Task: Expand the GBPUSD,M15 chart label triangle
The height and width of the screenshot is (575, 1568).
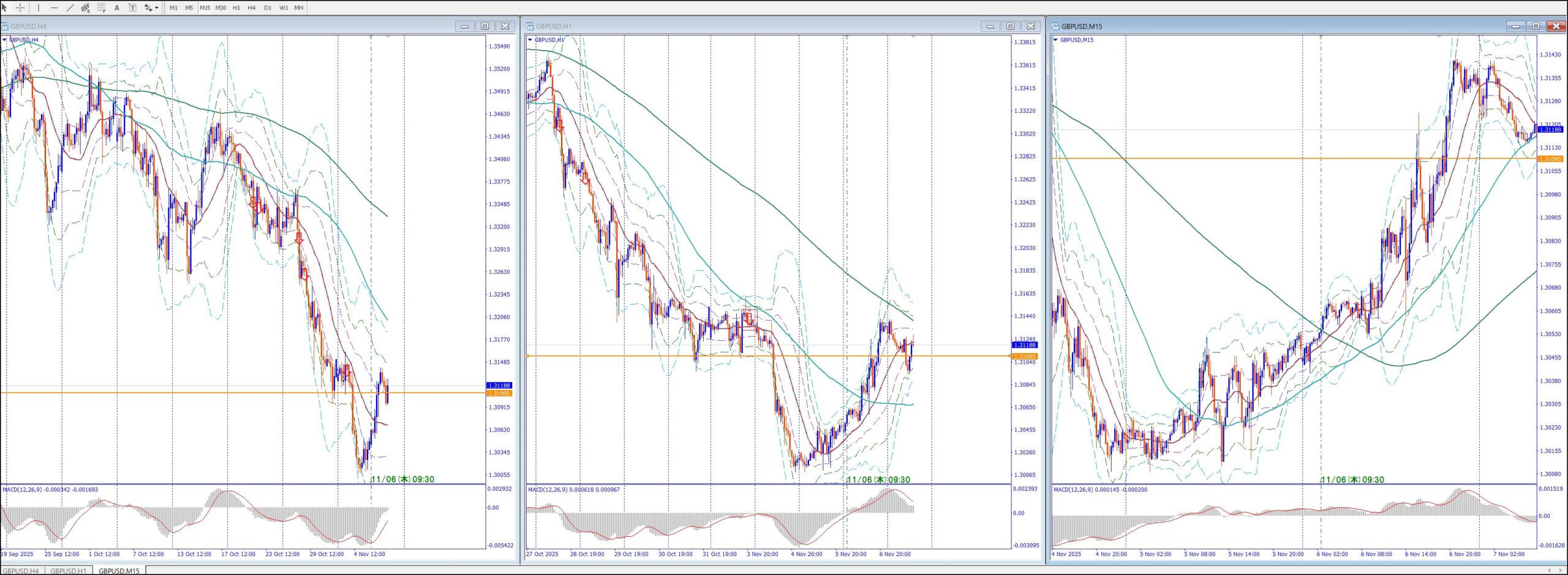Action: click(x=1055, y=40)
